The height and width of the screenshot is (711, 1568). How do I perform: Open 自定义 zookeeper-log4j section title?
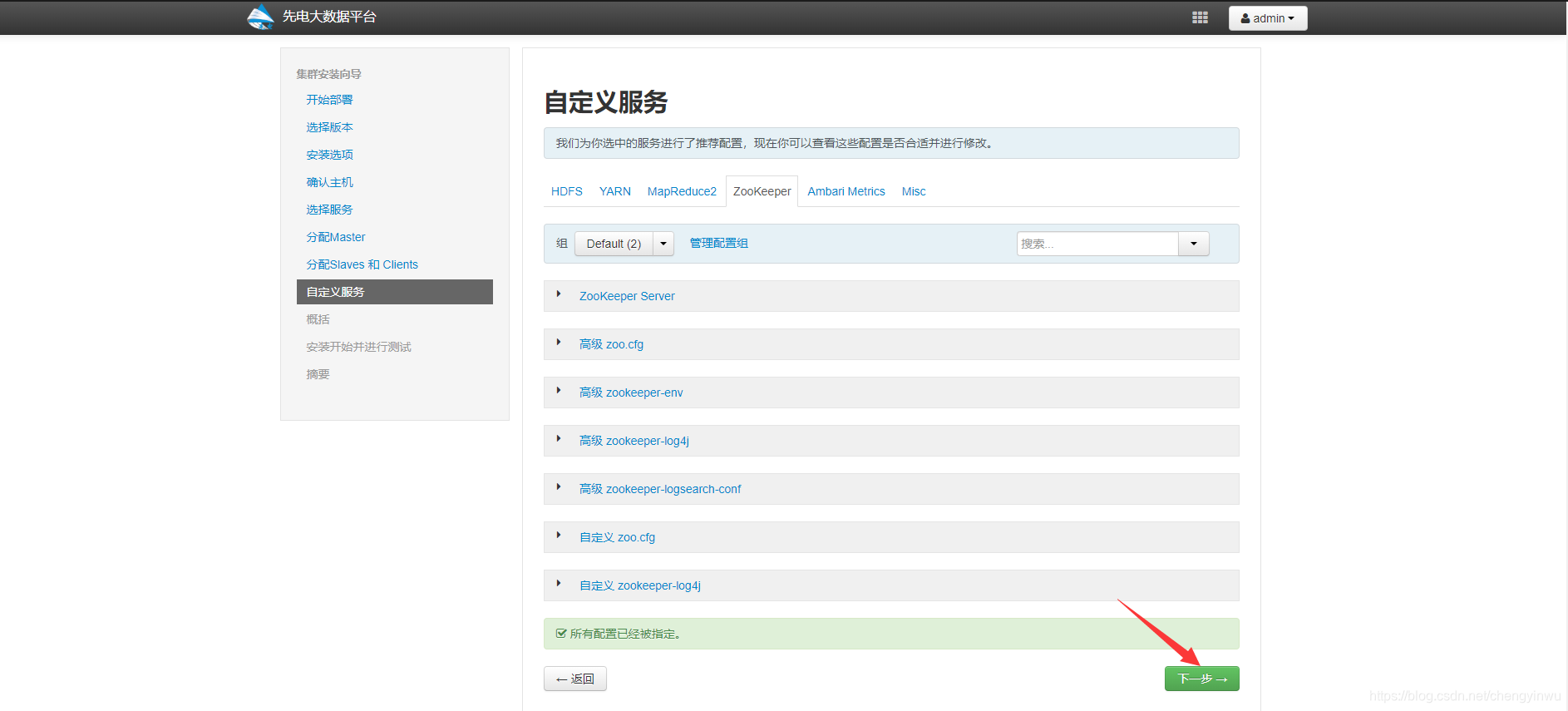click(x=640, y=585)
